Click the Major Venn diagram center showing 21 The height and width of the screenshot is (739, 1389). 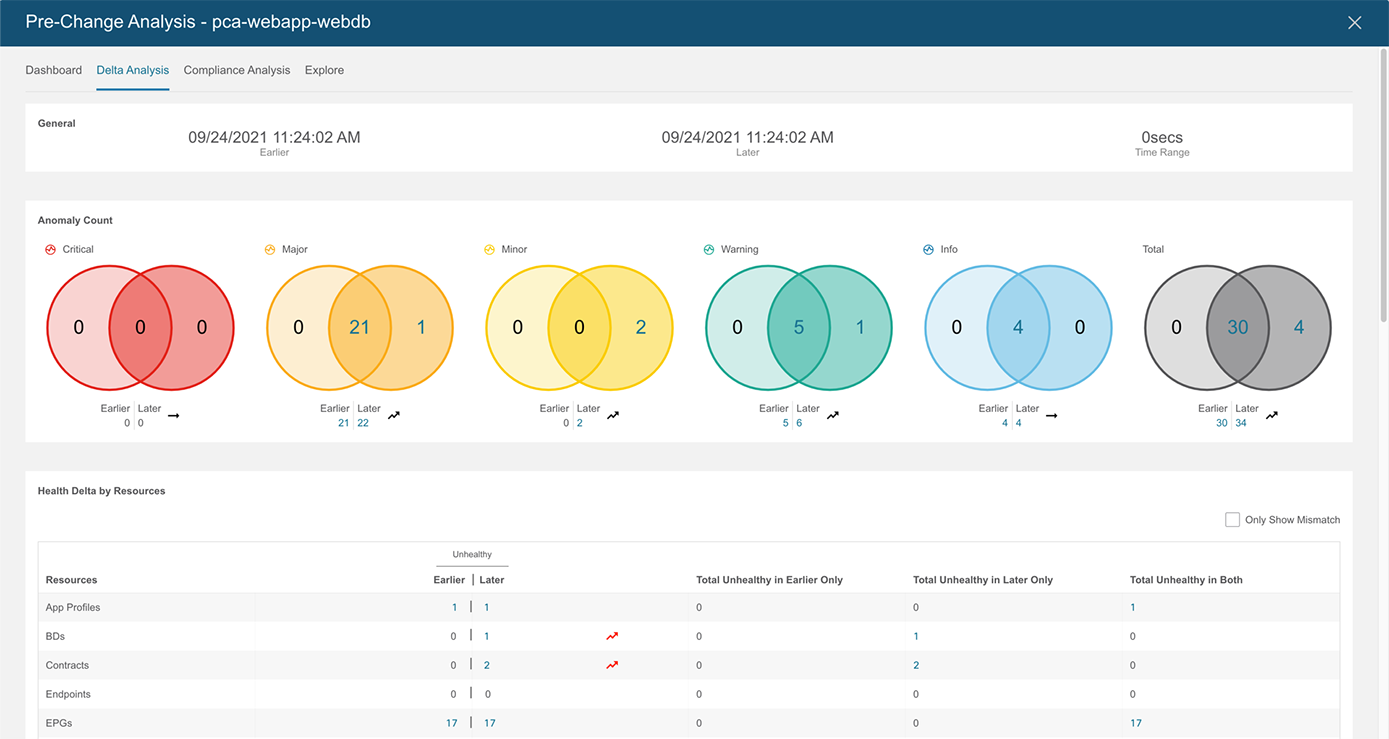click(x=359, y=327)
